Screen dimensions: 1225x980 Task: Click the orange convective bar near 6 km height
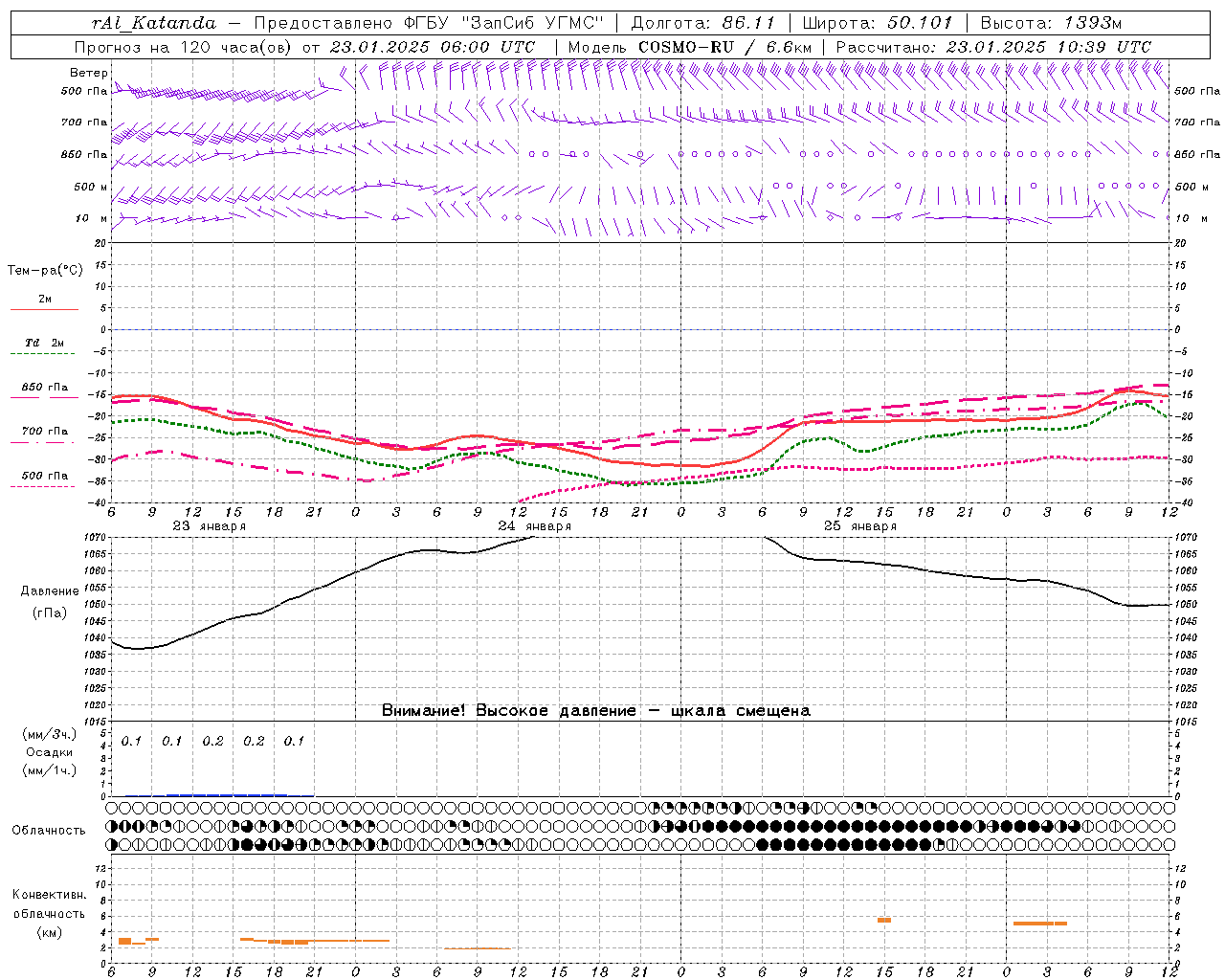coord(884,920)
